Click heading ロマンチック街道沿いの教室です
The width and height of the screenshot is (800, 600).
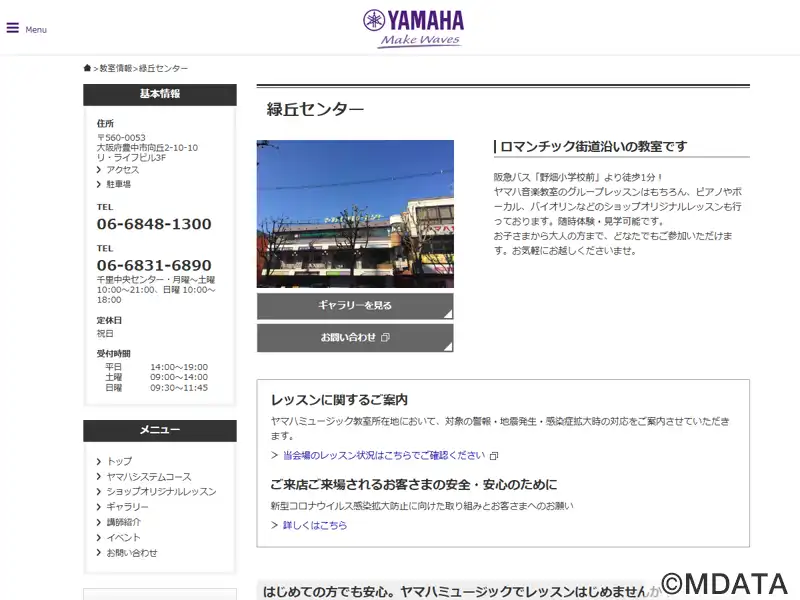[x=593, y=146]
